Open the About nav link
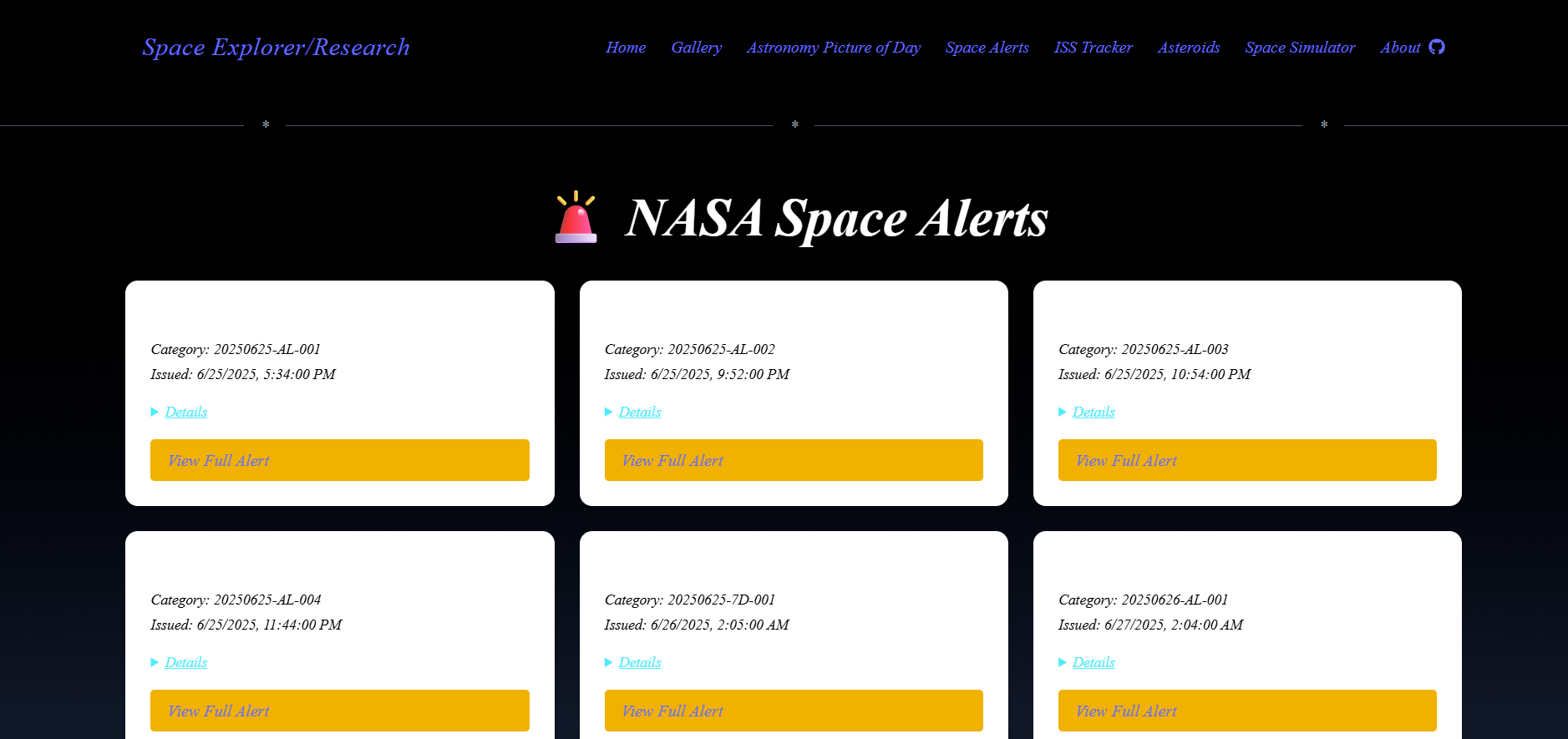 click(x=1400, y=48)
